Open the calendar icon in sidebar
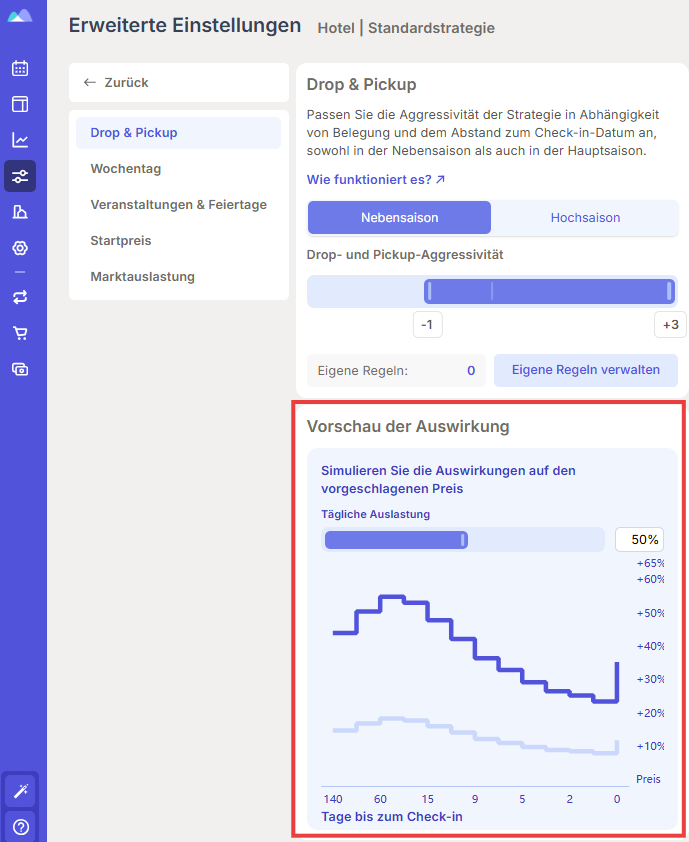Screen dimensions: 689x842 point(20,68)
